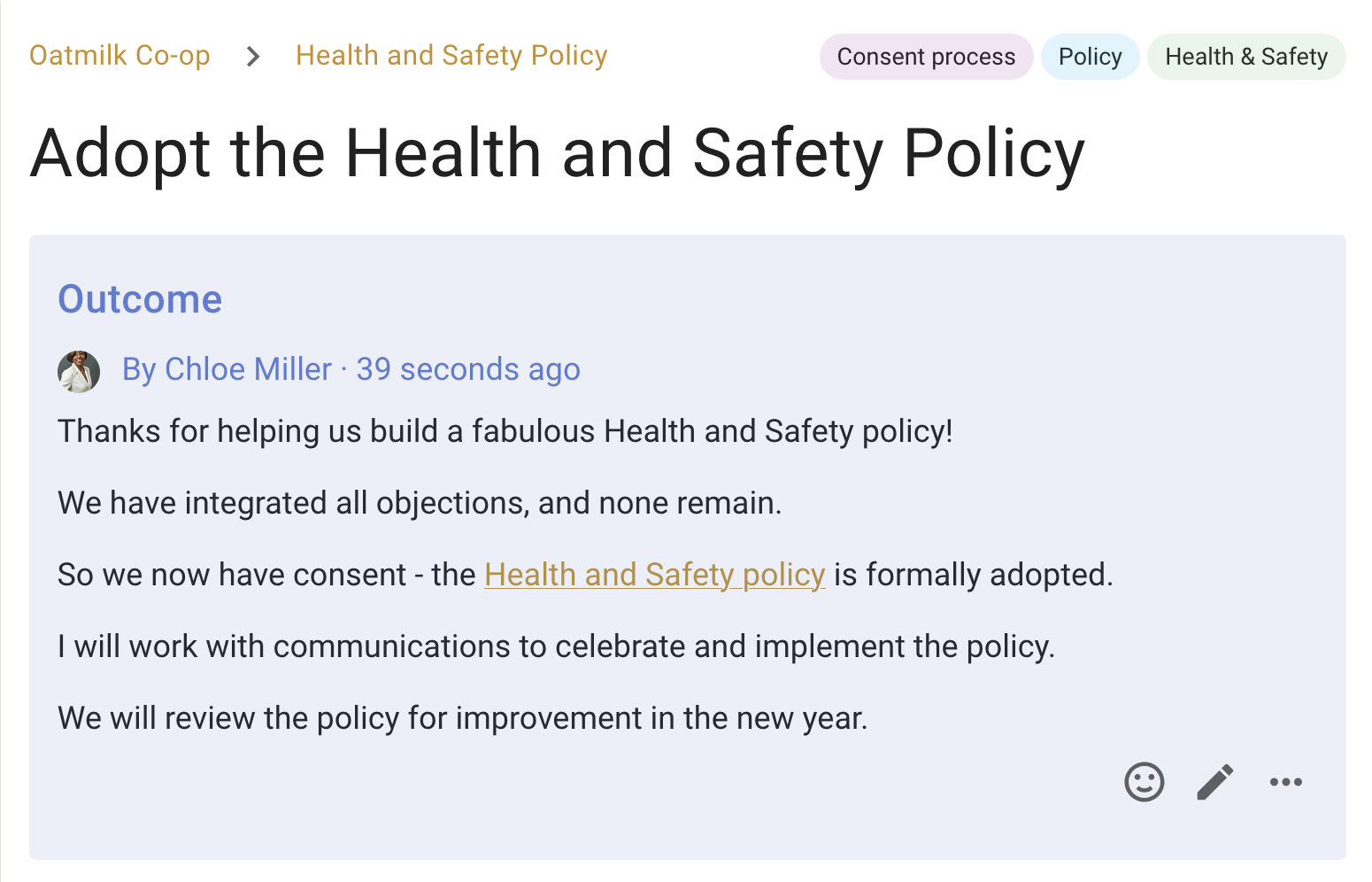Click the words 'is formally adopted'
The image size is (1372, 882).
pyautogui.click(x=973, y=575)
